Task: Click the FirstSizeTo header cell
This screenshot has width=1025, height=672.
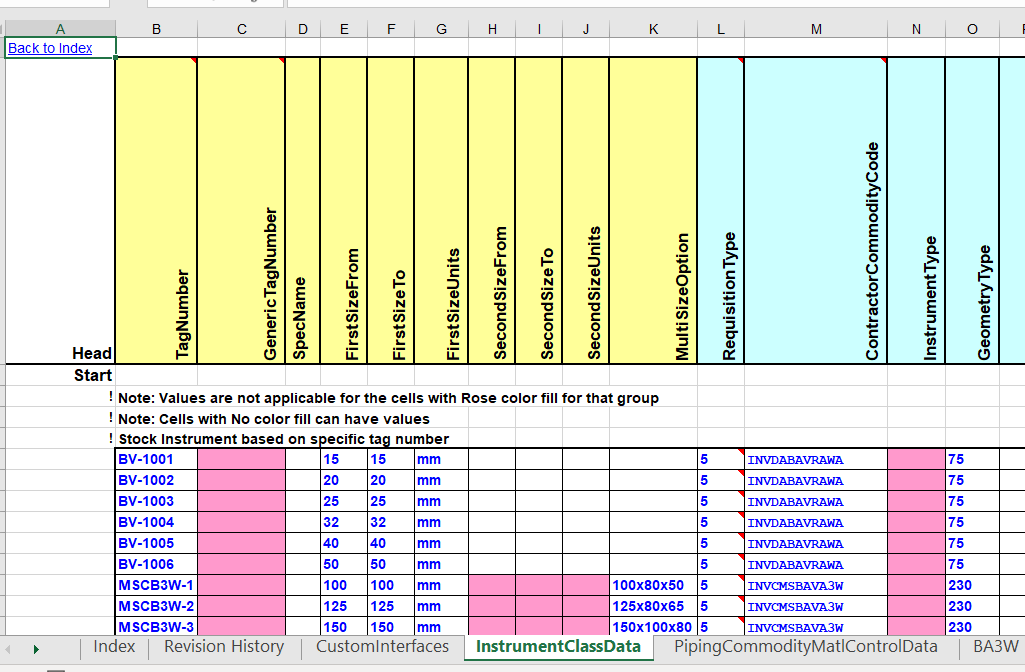Action: (391, 210)
